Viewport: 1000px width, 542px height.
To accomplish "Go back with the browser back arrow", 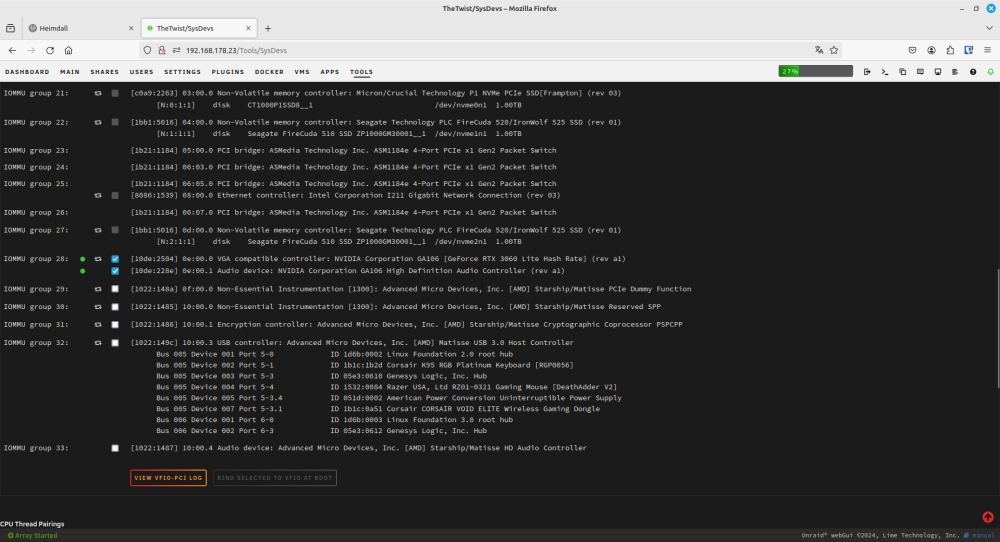I will (12, 50).
